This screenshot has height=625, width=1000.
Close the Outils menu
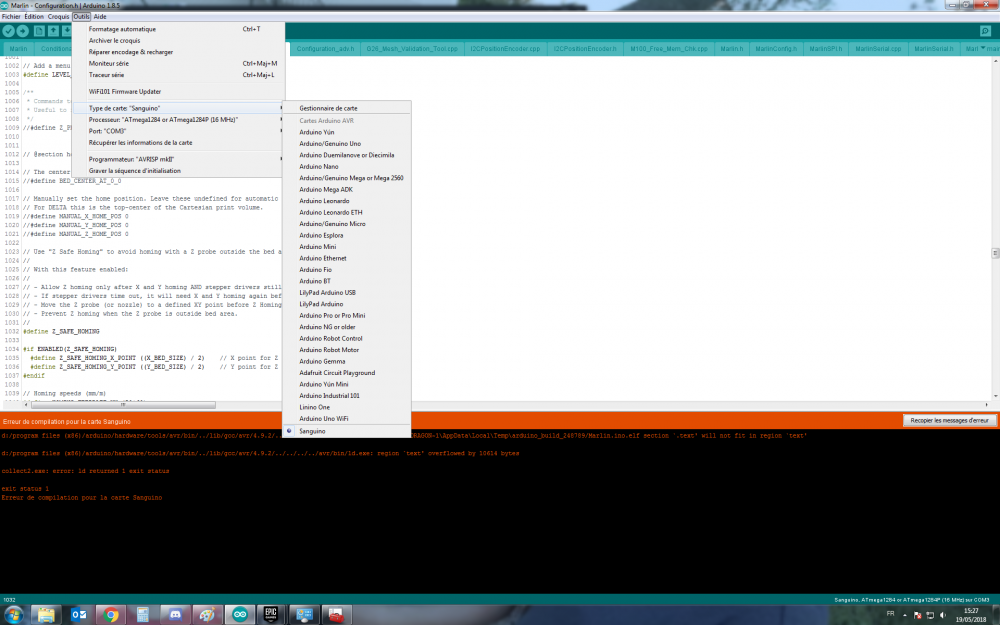(x=82, y=17)
